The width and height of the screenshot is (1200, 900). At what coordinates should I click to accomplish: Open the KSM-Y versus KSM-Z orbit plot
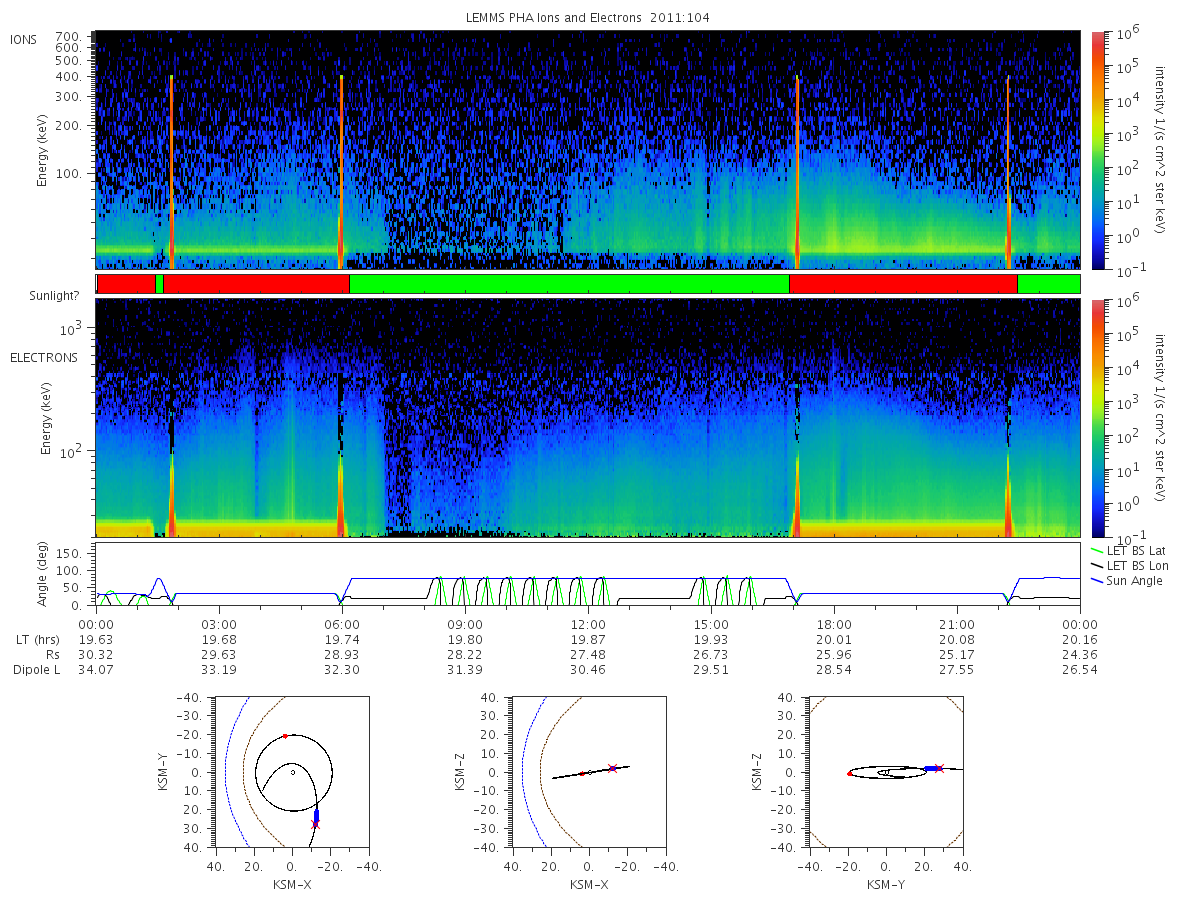tap(885, 772)
